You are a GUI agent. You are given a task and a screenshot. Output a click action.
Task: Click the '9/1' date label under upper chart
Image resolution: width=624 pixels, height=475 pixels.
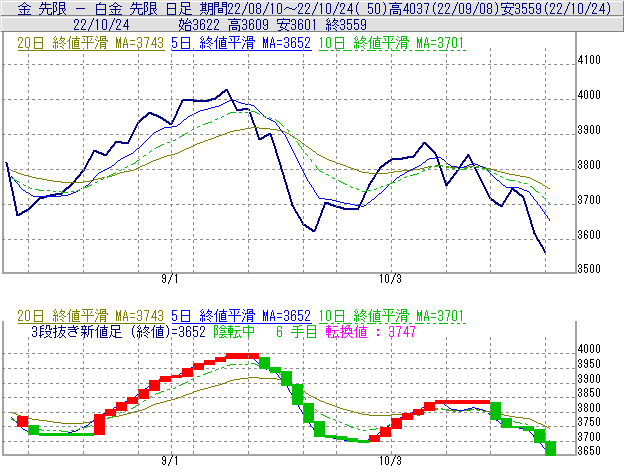[170, 279]
